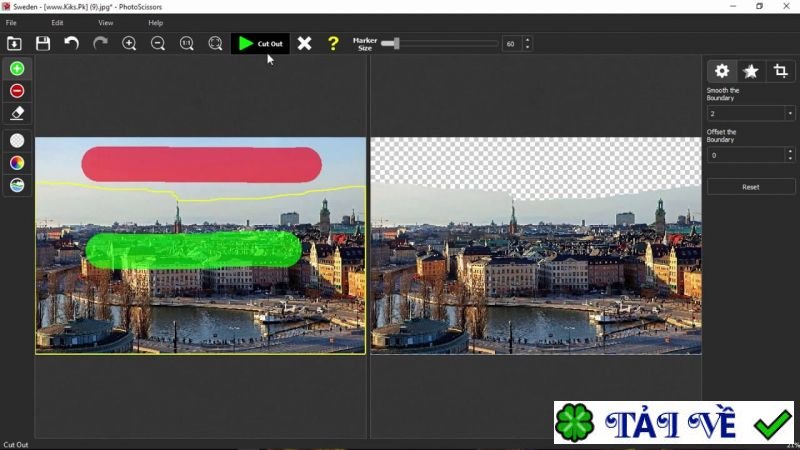Select the green foreground marker tool
Image resolution: width=800 pixels, height=450 pixels.
17,68
